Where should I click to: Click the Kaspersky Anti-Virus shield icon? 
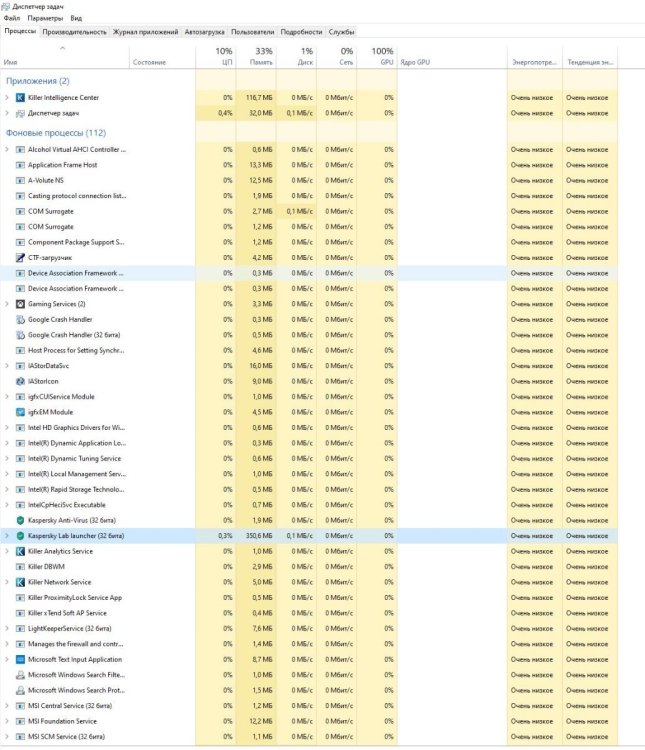(20, 520)
